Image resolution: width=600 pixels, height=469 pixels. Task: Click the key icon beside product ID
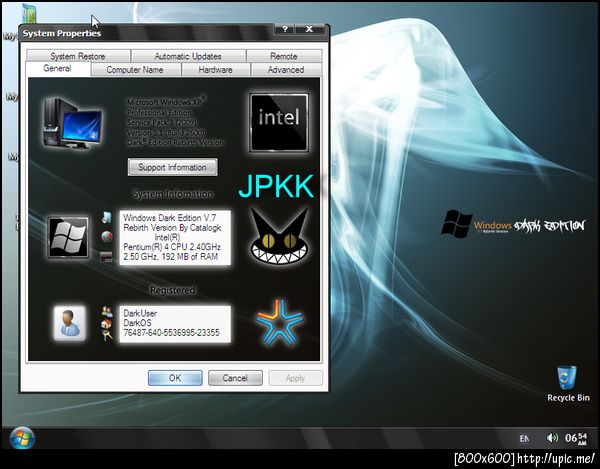coord(107,335)
